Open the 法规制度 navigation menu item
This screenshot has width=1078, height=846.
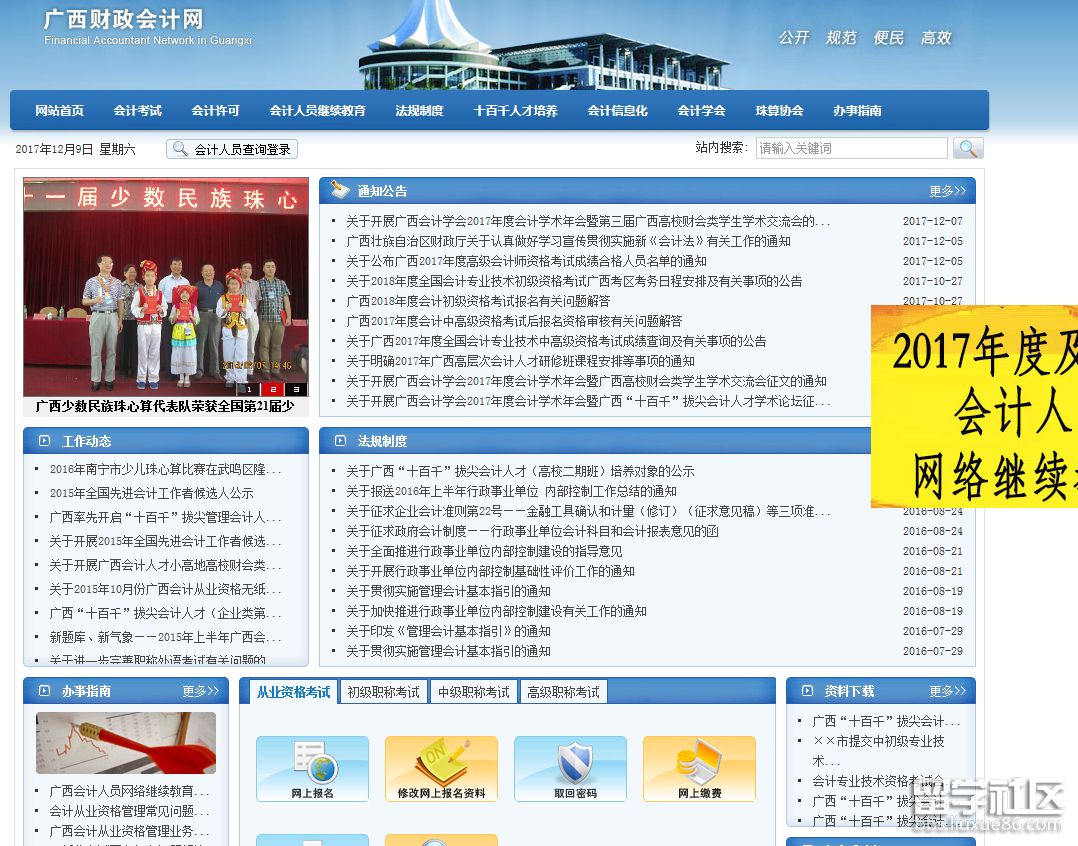pos(418,110)
